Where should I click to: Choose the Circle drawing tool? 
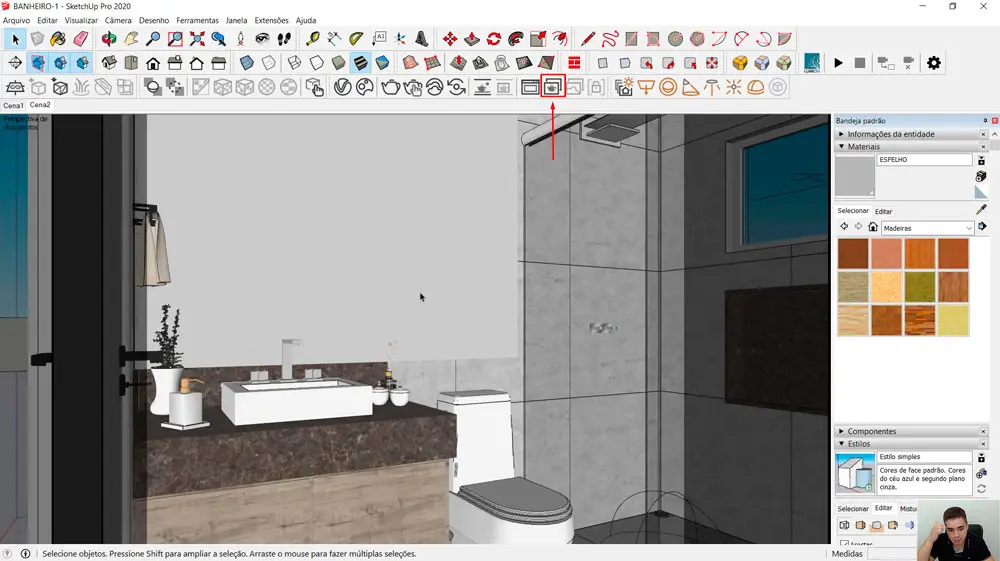point(675,40)
